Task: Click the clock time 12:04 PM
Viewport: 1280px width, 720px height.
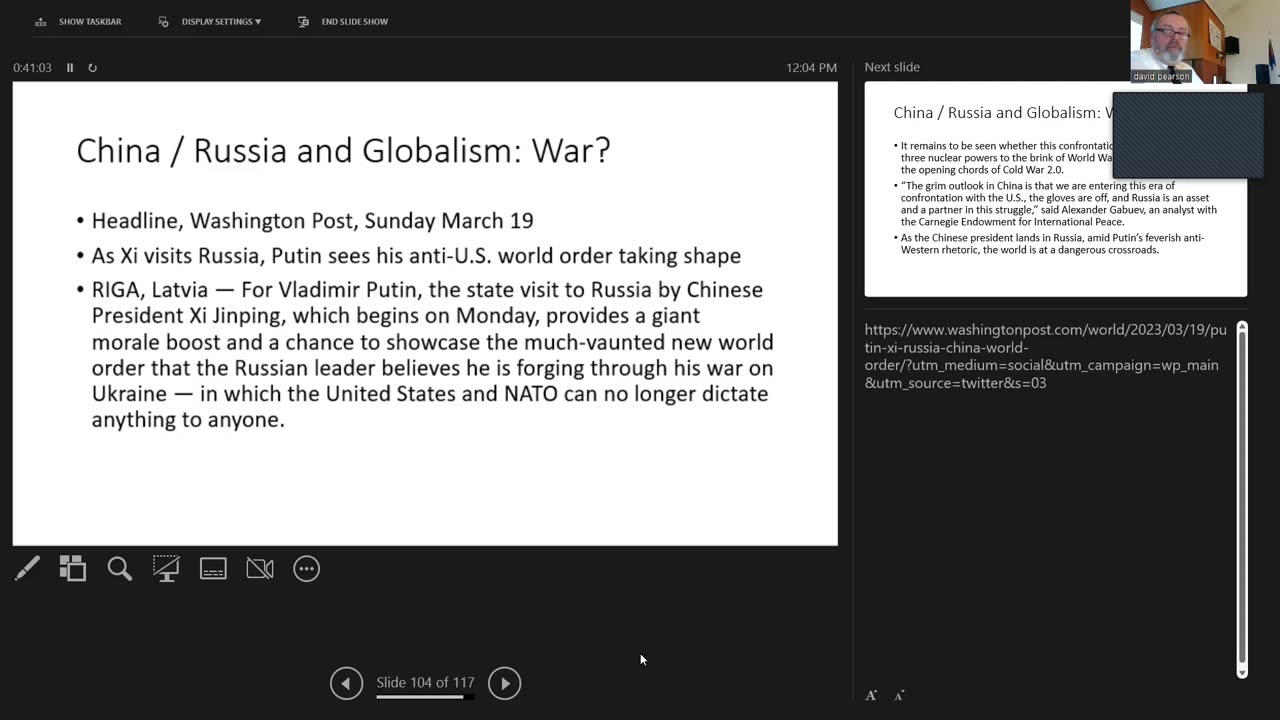Action: pyautogui.click(x=811, y=68)
